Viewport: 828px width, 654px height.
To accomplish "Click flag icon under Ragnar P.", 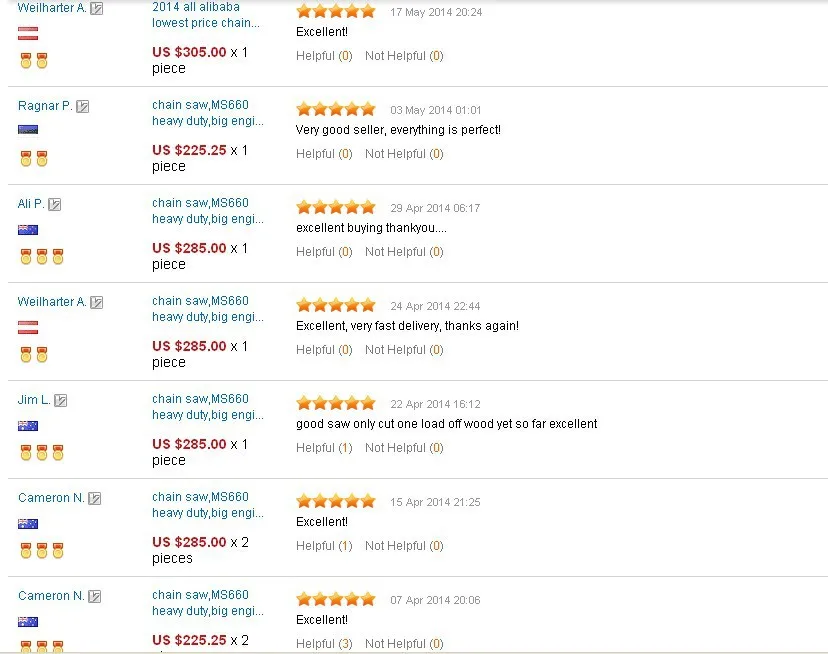I will point(28,129).
